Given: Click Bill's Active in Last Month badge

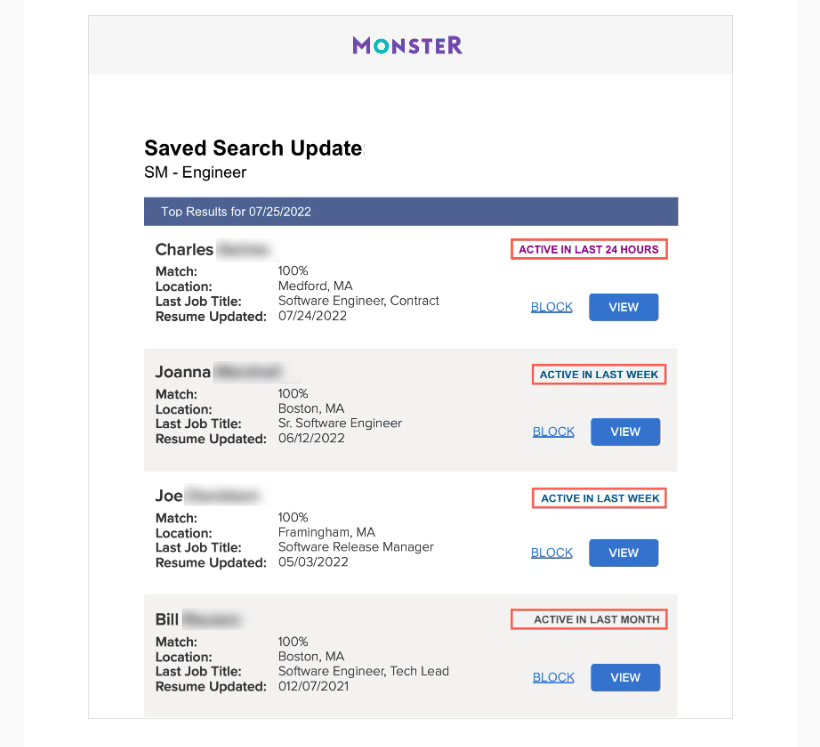Looking at the screenshot, I should [x=589, y=620].
